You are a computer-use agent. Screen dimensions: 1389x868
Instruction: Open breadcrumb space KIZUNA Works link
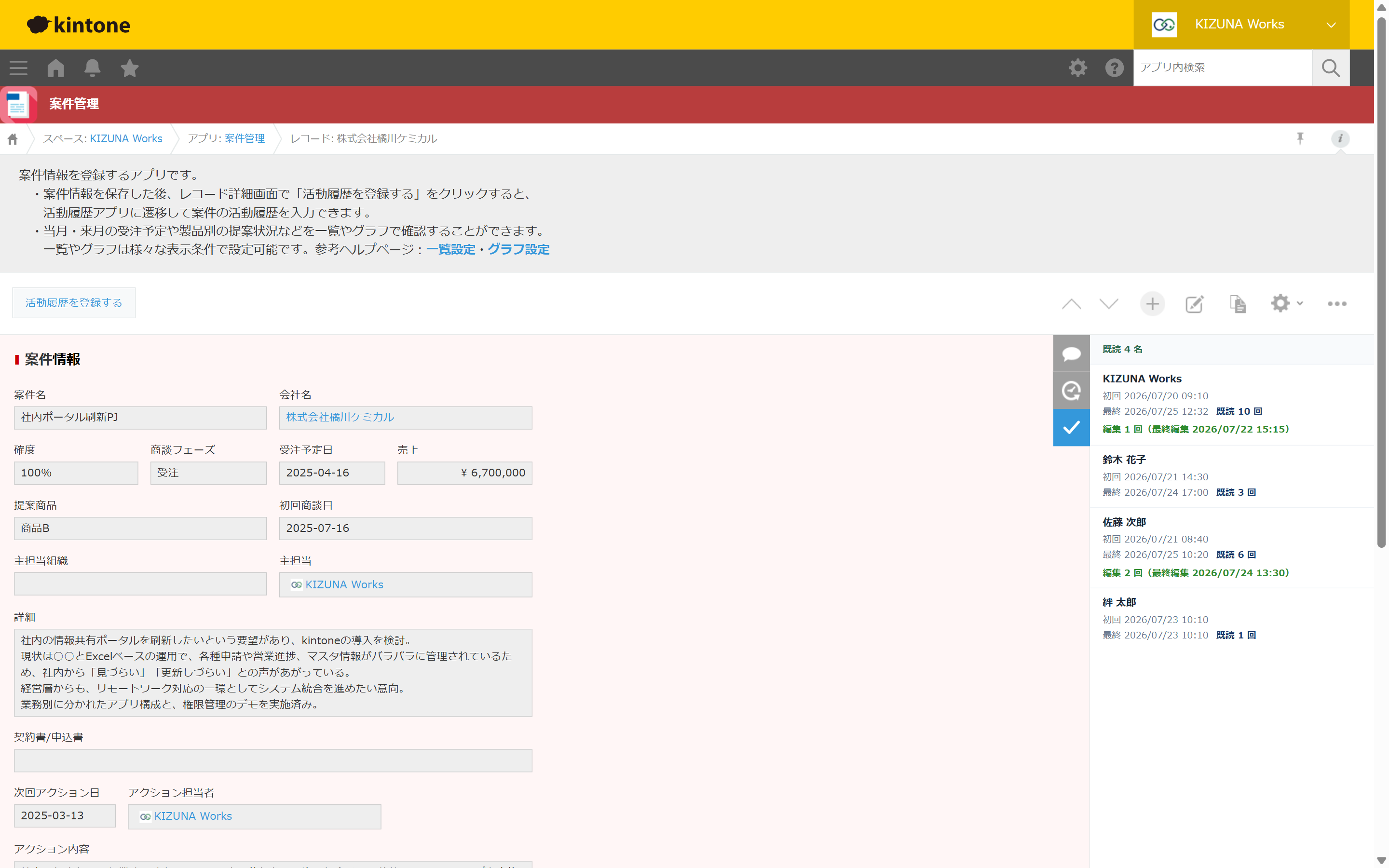coord(126,138)
